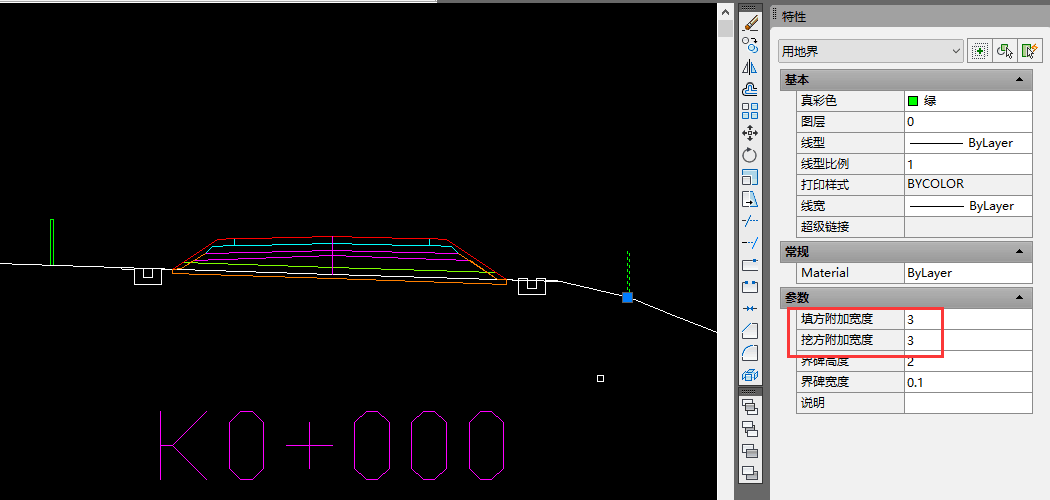Click the Quick Select button
1050x500 pixels.
[x=1028, y=50]
